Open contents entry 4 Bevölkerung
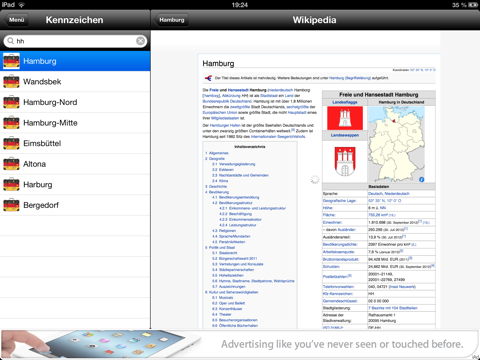The height and width of the screenshot is (360, 480). click(217, 192)
